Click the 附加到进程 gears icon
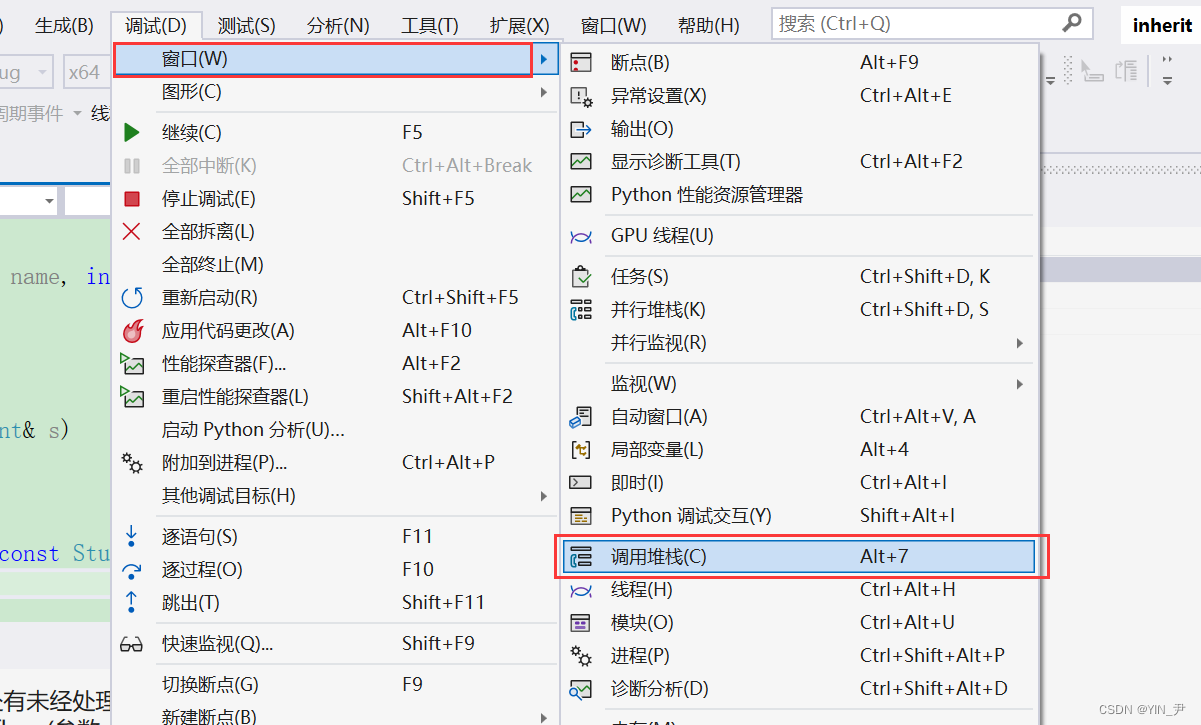The height and width of the screenshot is (725, 1201). coord(132,462)
